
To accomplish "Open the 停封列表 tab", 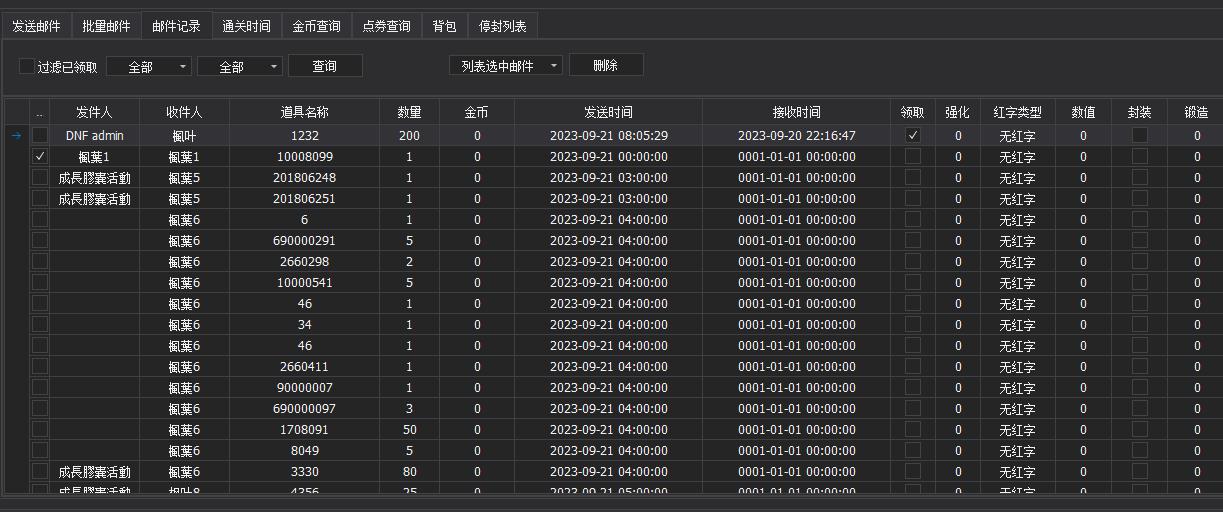I will 503,26.
